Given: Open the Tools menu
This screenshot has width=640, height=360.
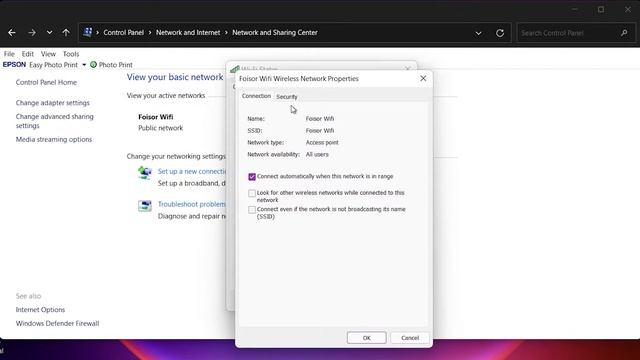Looking at the screenshot, I should [71, 54].
